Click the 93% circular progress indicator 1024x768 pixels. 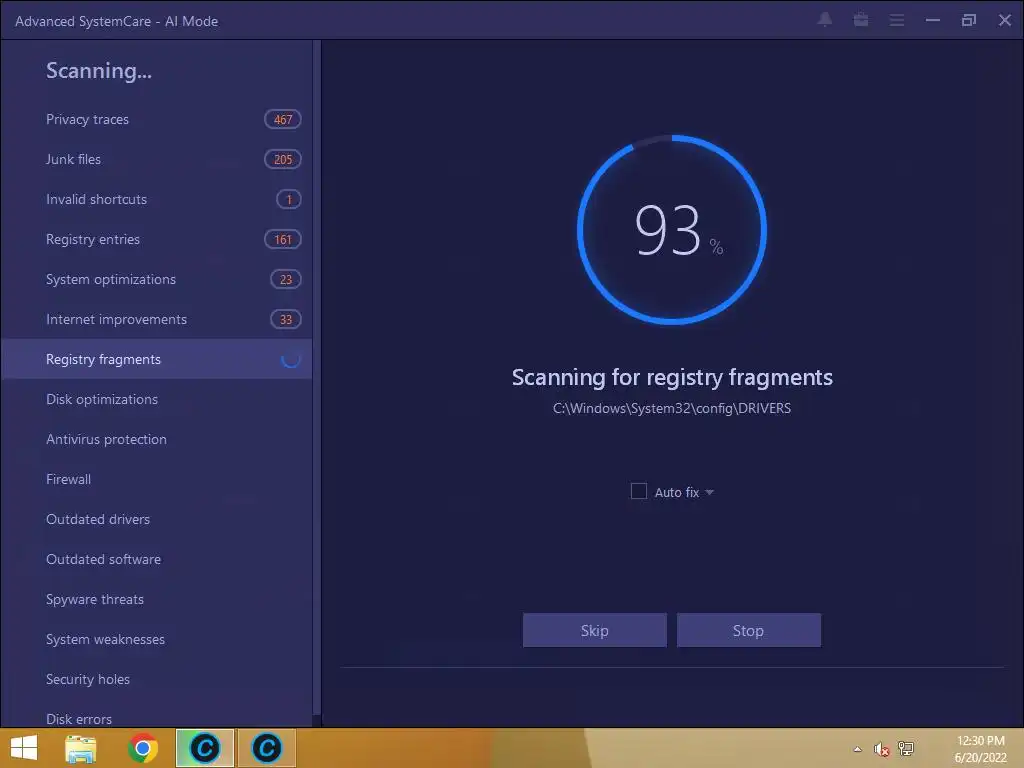(672, 229)
